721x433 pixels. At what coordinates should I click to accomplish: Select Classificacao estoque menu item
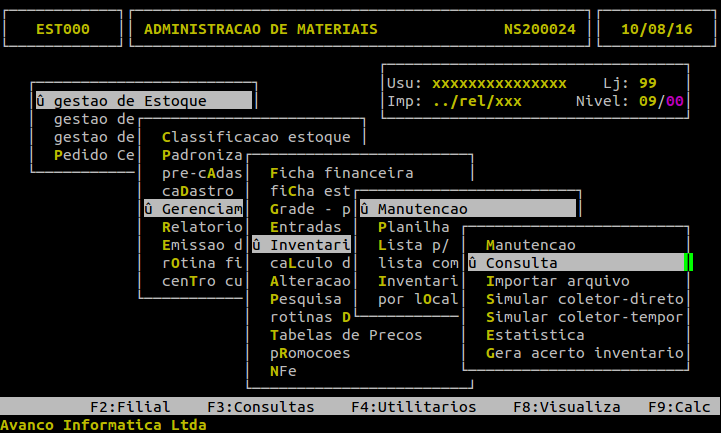(x=256, y=137)
